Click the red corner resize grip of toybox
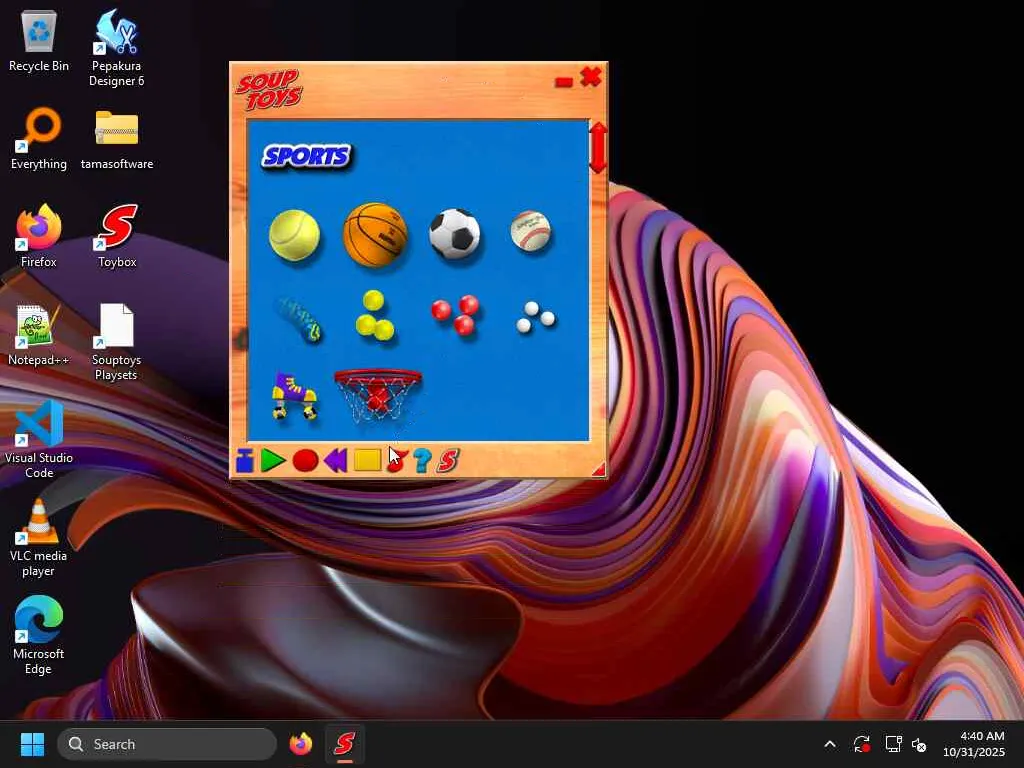 [x=598, y=469]
